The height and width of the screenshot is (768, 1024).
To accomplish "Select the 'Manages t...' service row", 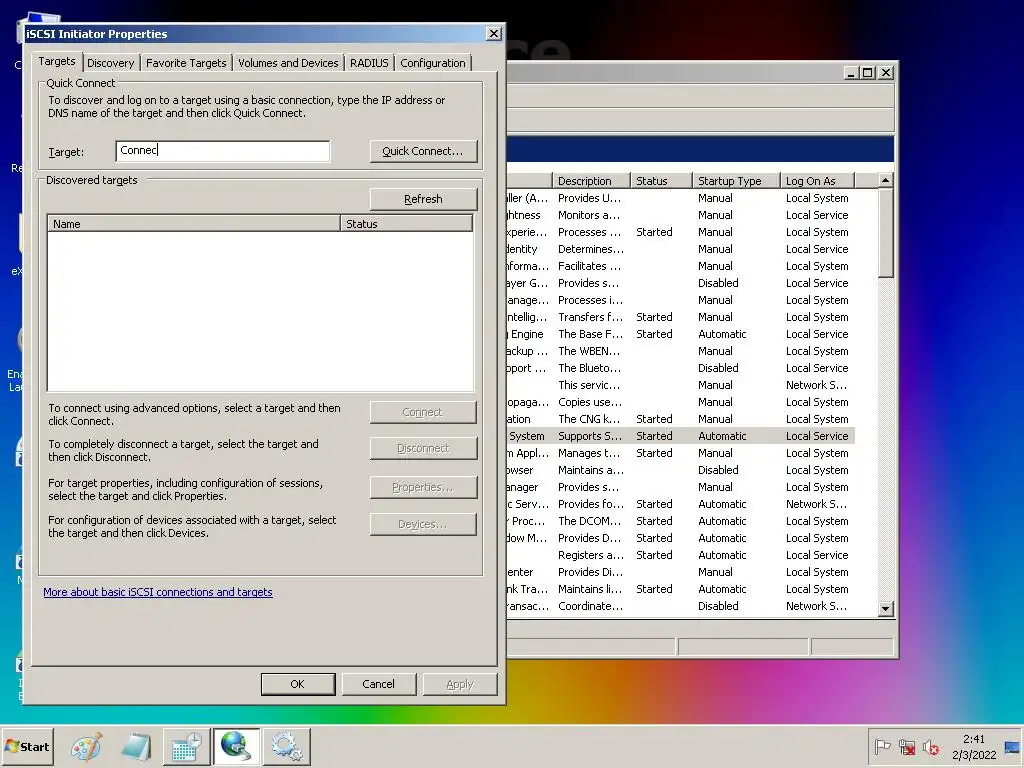I will click(680, 453).
